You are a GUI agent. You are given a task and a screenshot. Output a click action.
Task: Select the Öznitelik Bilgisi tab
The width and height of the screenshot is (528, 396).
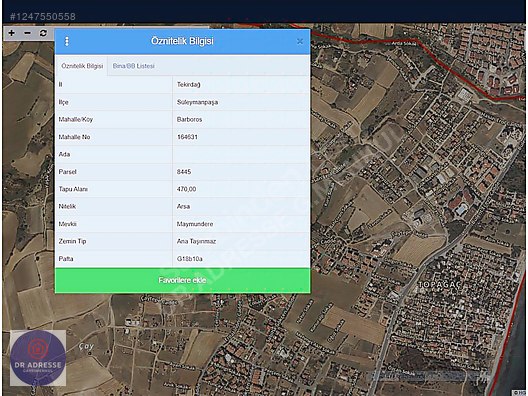pos(82,66)
